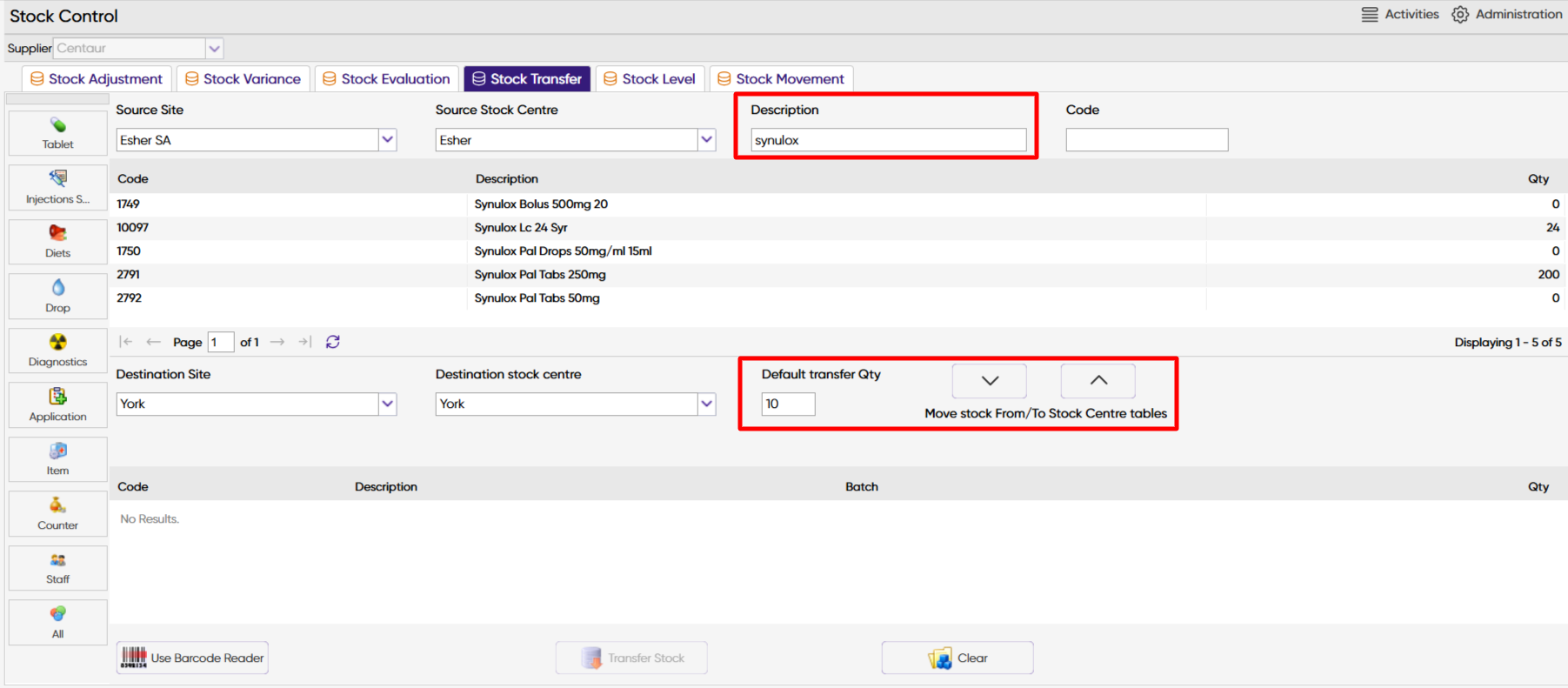
Task: Go to next page of results
Action: pos(277,342)
